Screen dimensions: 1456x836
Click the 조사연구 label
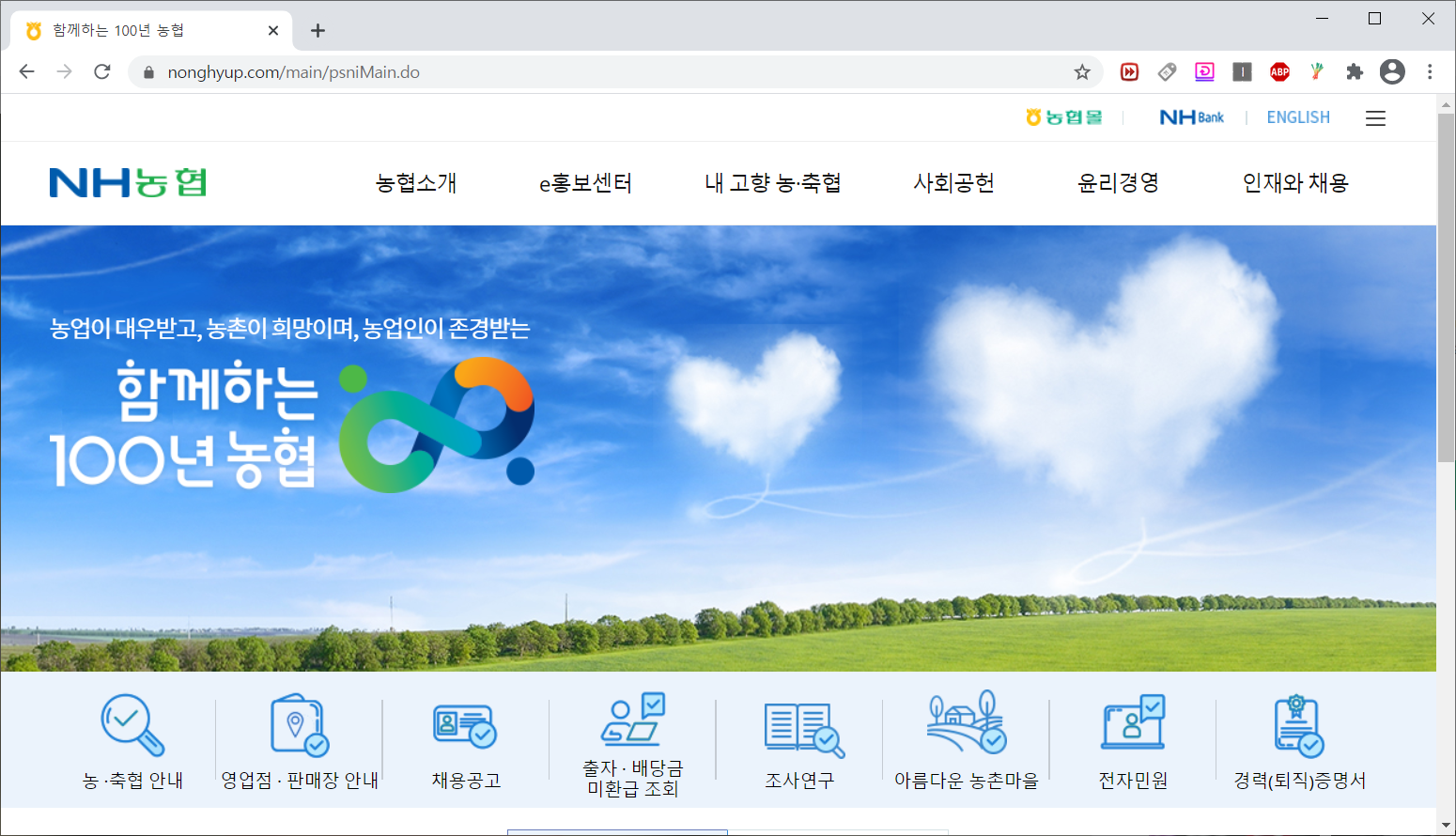coord(799,781)
